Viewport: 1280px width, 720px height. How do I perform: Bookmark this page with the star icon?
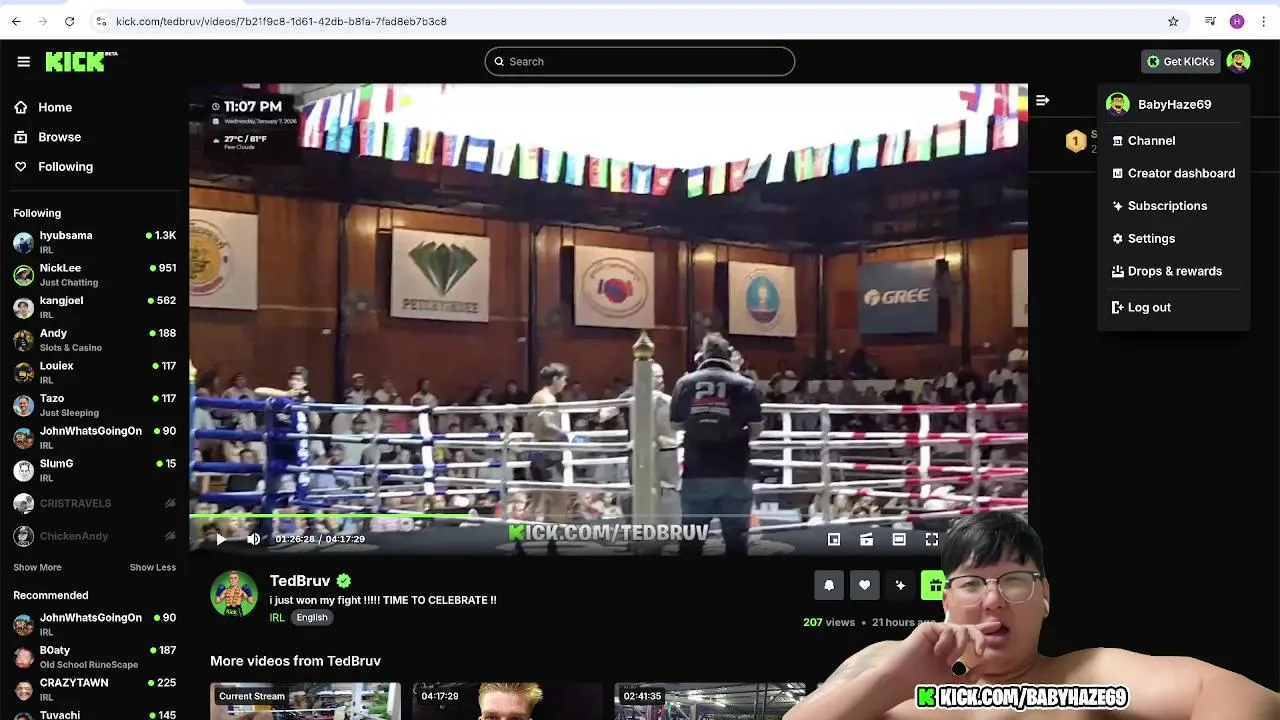tap(1173, 21)
